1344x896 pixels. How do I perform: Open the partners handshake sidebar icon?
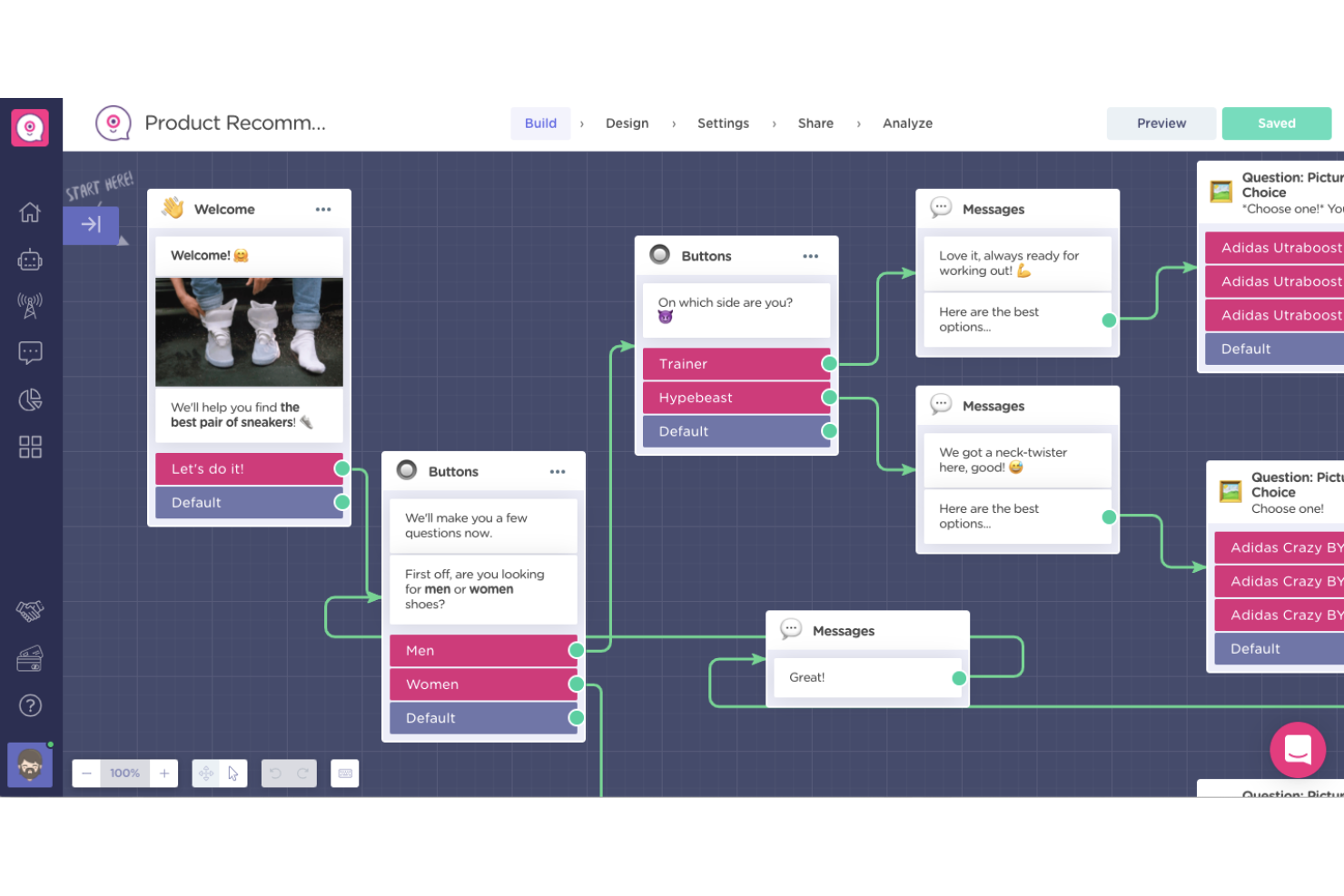[x=30, y=611]
